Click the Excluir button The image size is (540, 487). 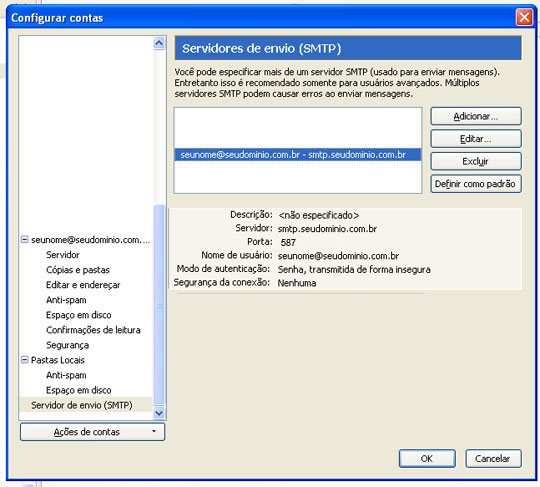click(x=476, y=161)
